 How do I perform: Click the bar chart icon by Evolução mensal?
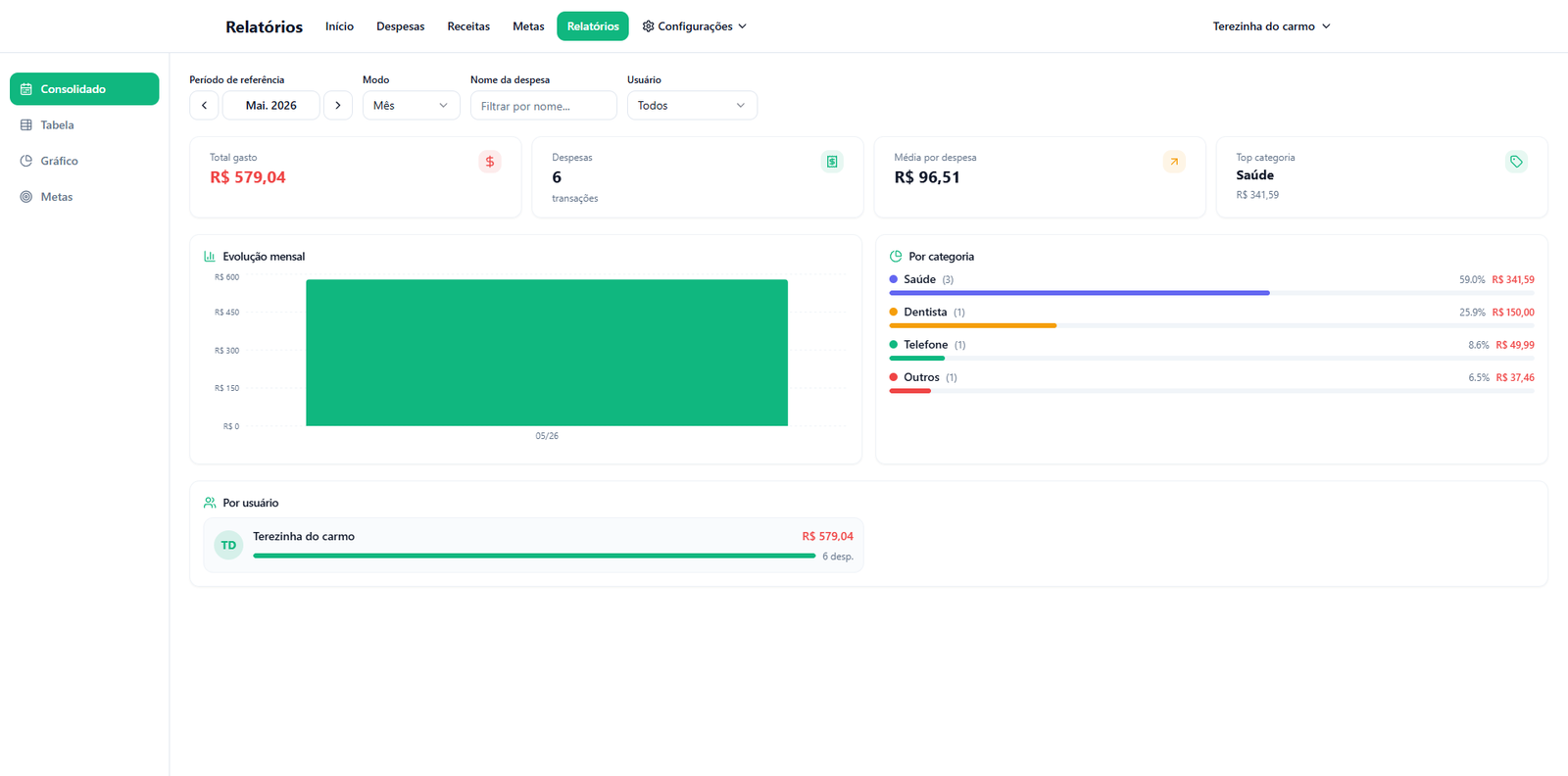coord(210,257)
